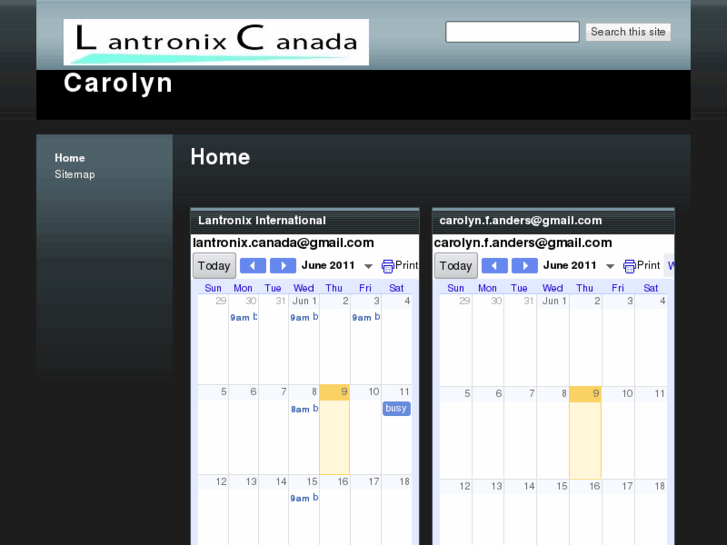Open the 9am event on Friday June 3
Screen dimensions: 727x545
pos(366,317)
